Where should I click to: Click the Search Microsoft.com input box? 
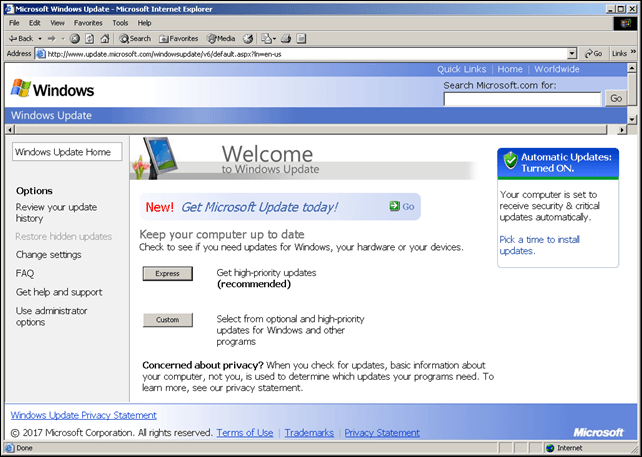[522, 99]
